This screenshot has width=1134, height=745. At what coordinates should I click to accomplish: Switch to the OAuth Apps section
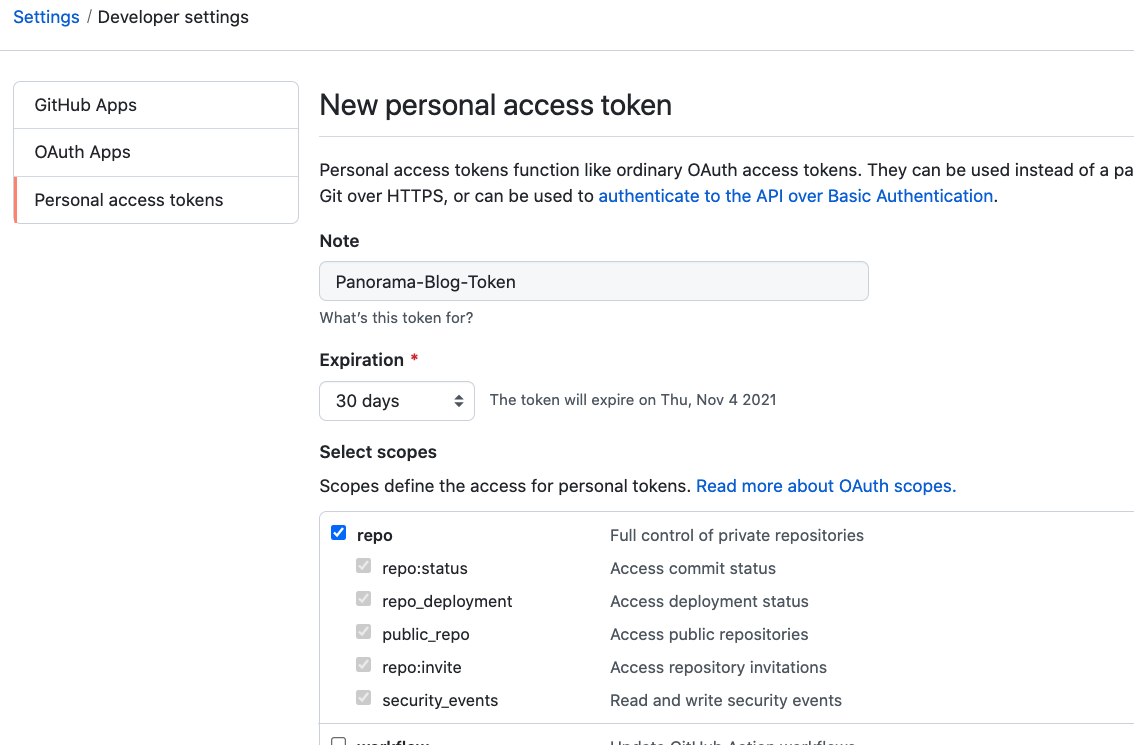83,152
